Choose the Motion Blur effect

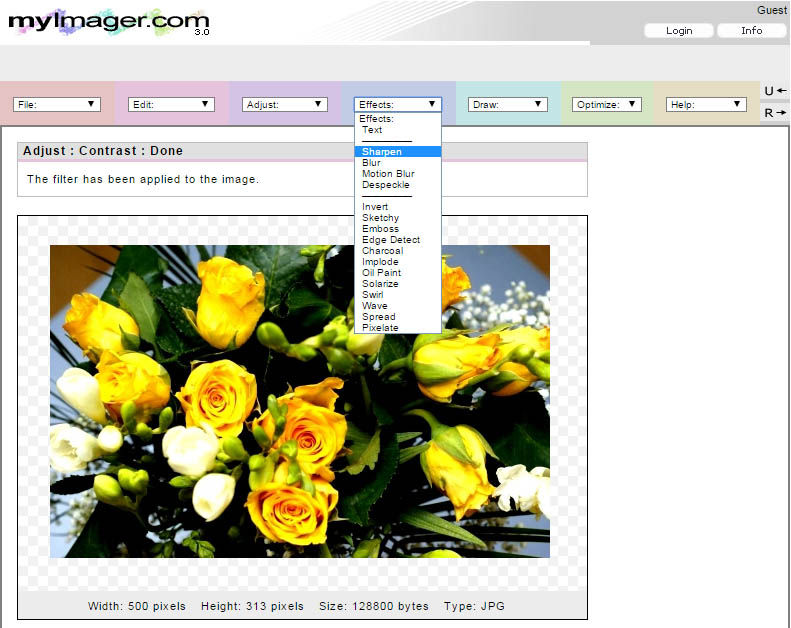pos(398,174)
